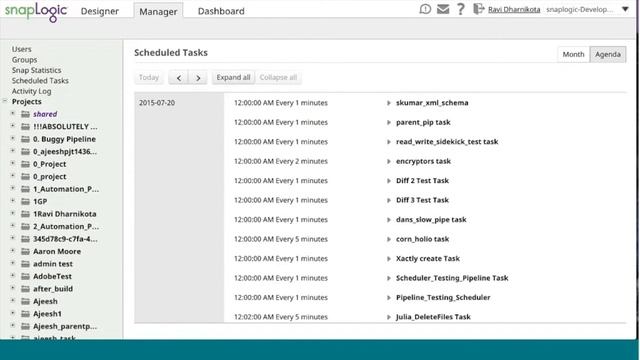Expand the parent_pip task details
This screenshot has height=360, width=640.
(x=389, y=122)
